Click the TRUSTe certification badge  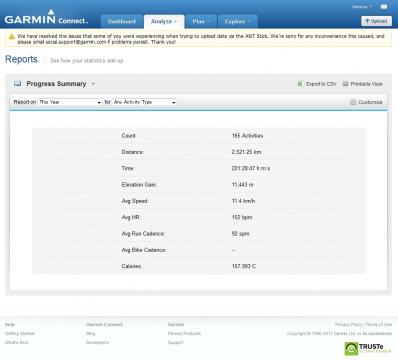(368, 348)
